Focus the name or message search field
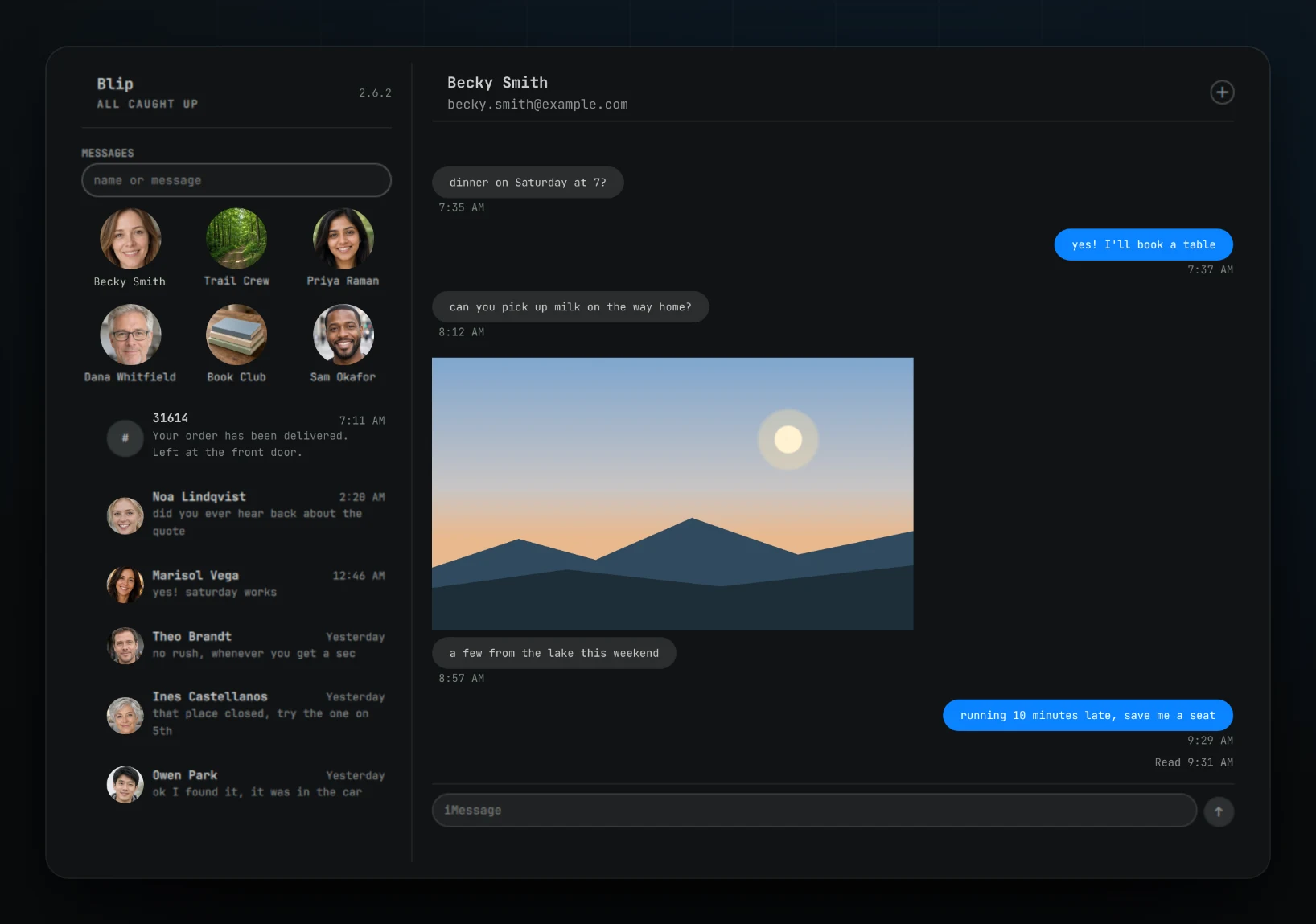This screenshot has height=924, width=1316. tap(236, 180)
